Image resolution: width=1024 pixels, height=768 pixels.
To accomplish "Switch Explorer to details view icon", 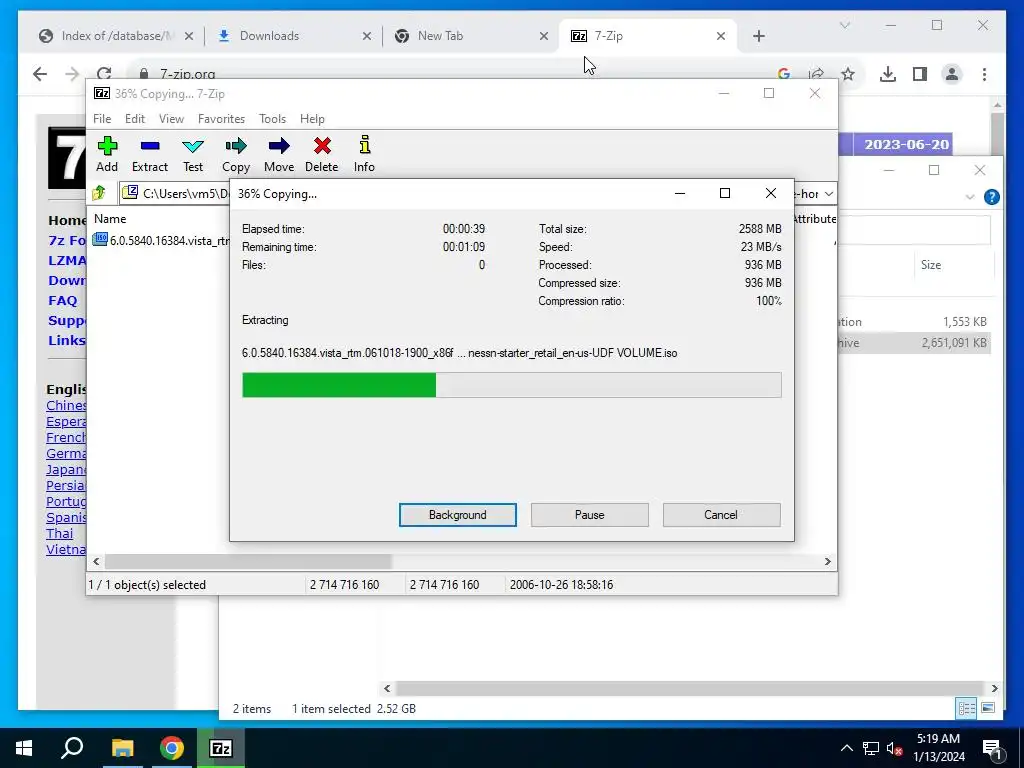I will click(967, 708).
